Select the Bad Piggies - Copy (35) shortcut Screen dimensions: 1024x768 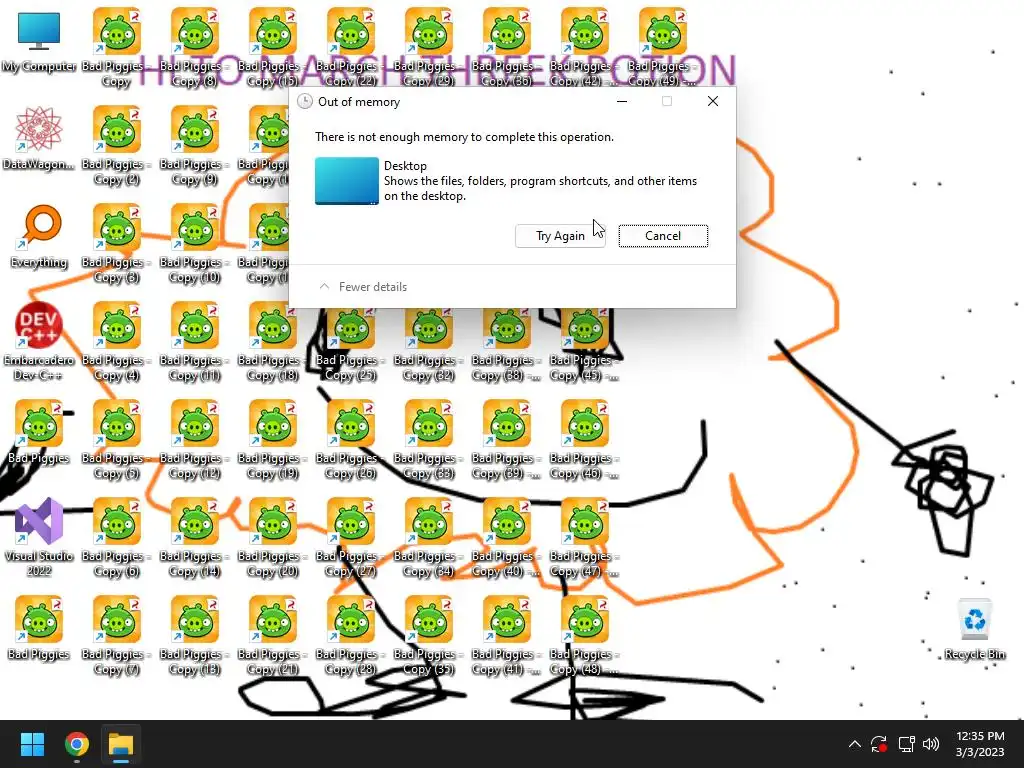click(428, 635)
